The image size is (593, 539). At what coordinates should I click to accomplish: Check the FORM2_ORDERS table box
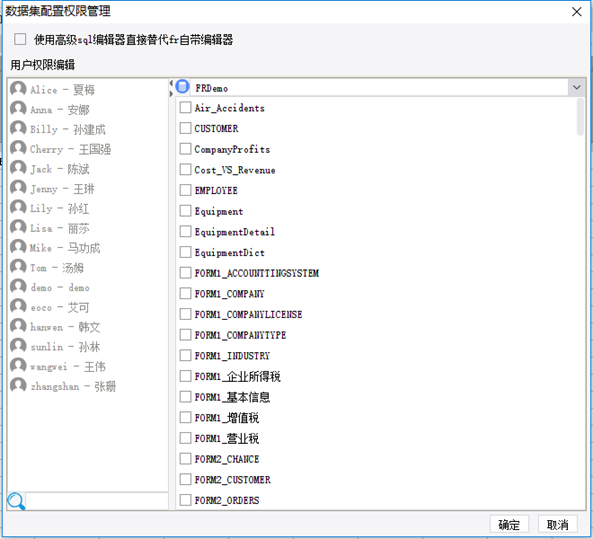[x=185, y=500]
